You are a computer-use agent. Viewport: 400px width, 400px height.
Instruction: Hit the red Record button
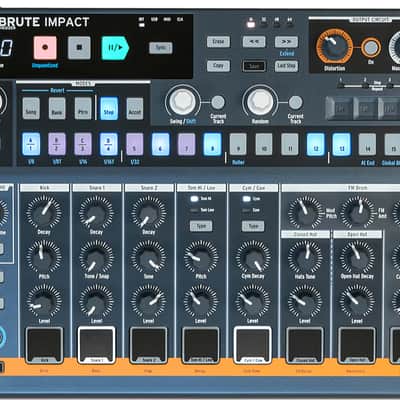pos(45,48)
